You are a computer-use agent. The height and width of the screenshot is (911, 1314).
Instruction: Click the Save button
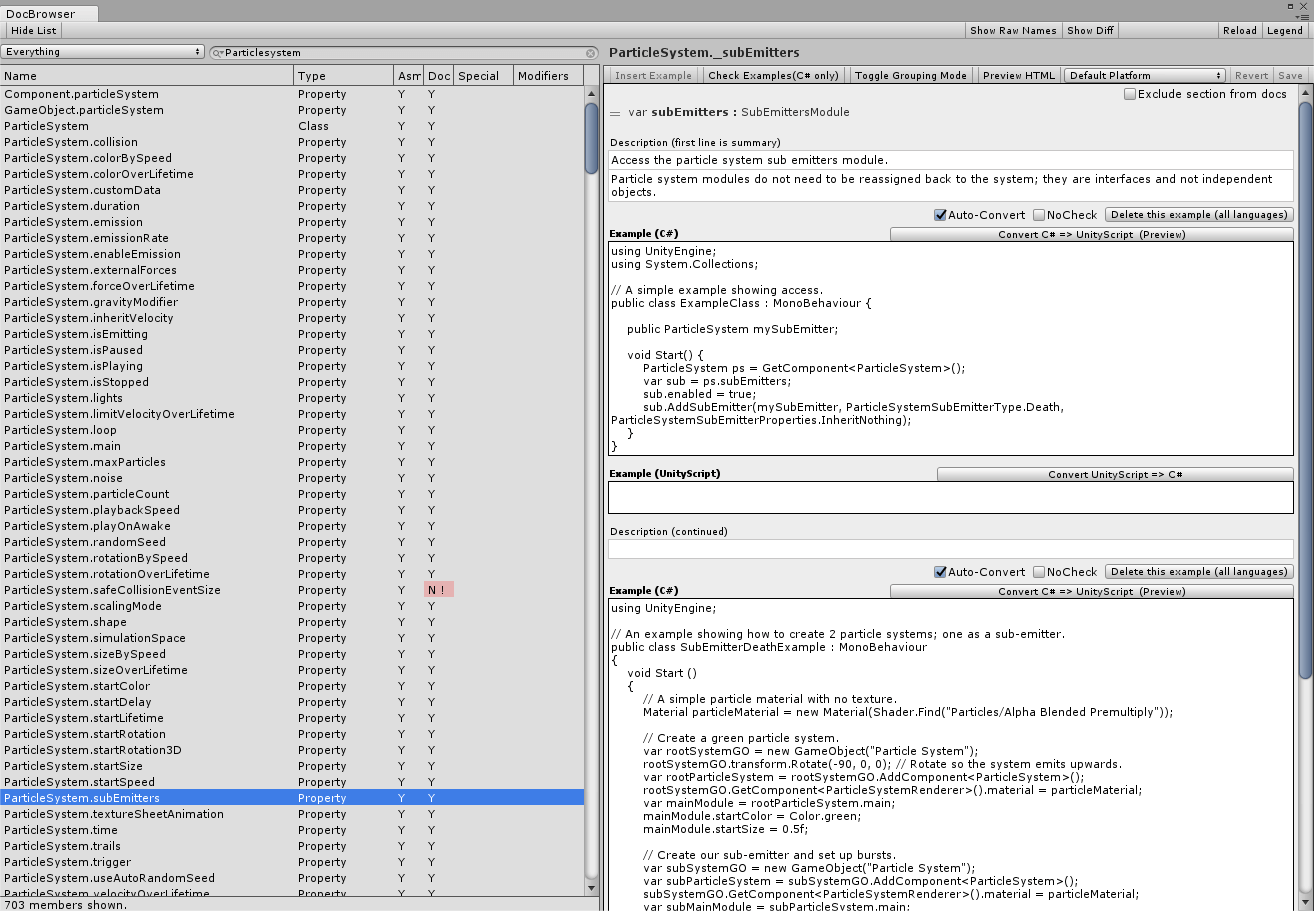pyautogui.click(x=1290, y=75)
